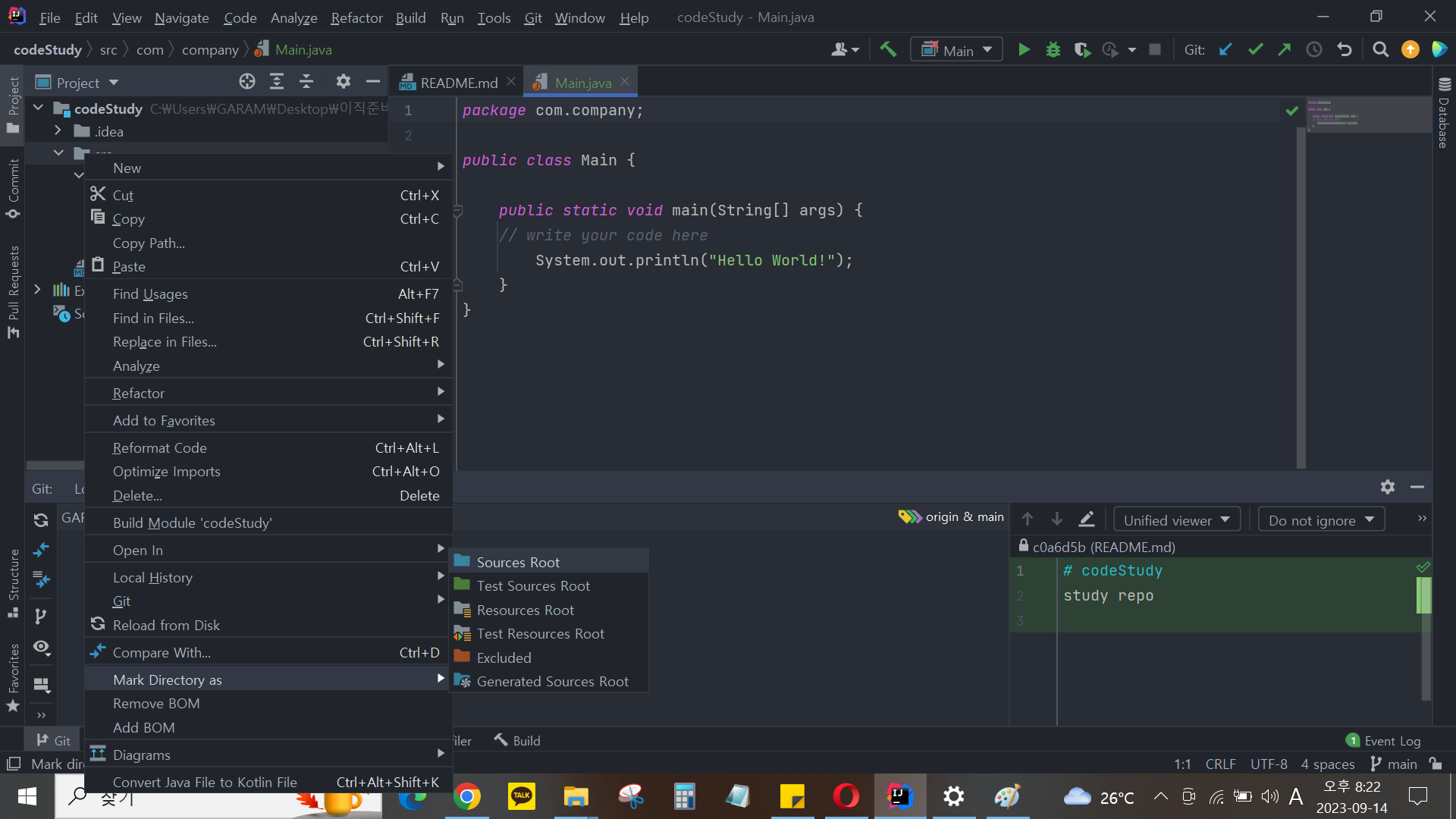Viewport: 1456px width, 819px height.
Task: Click Git update project arrow icon
Action: point(1225,50)
